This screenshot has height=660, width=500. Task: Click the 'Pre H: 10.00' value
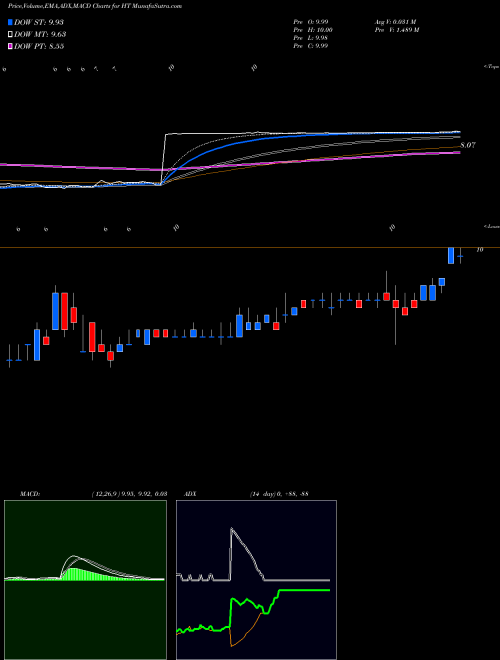click(313, 30)
